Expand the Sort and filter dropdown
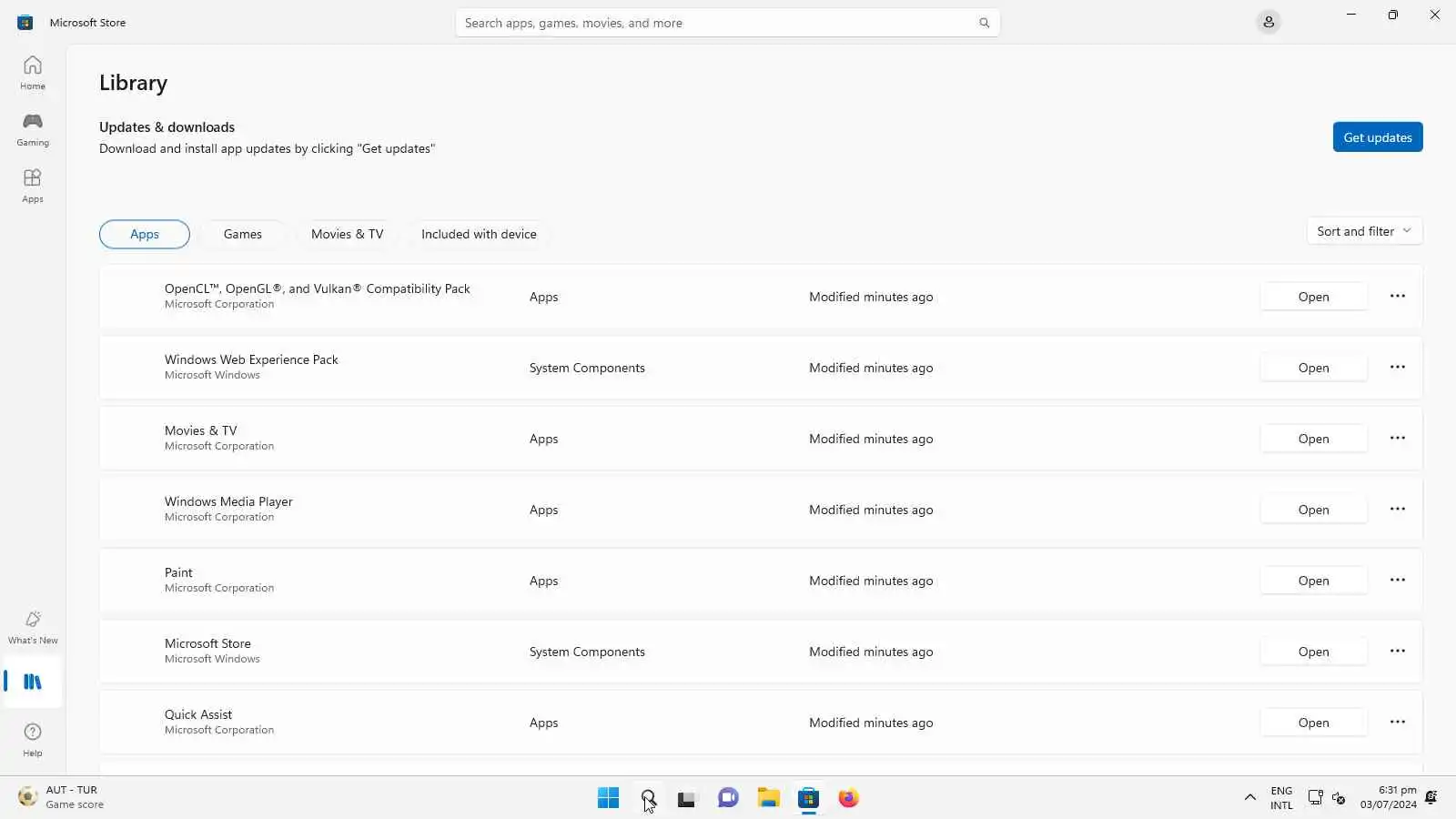This screenshot has width=1456, height=819. pos(1364,231)
